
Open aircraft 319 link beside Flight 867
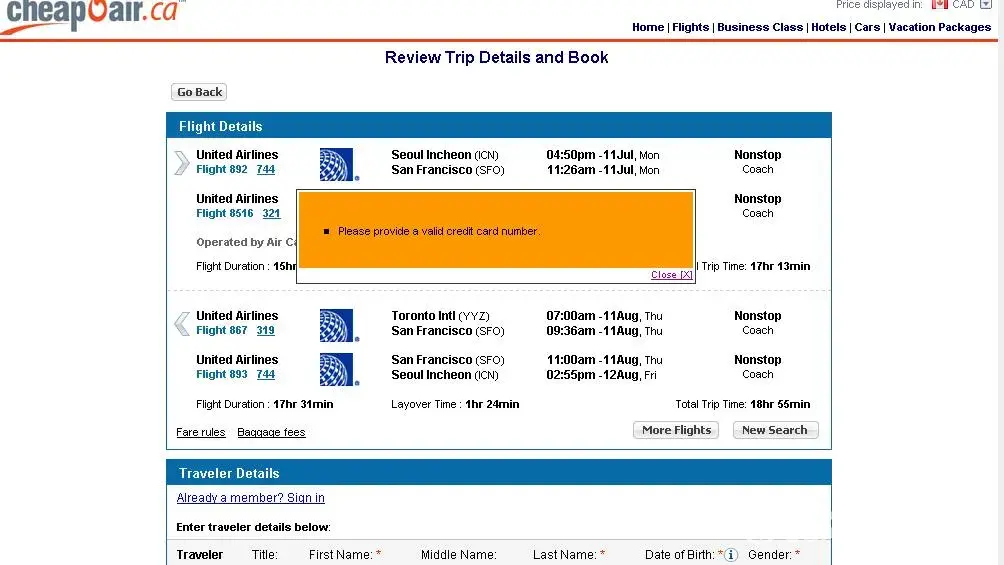(265, 330)
